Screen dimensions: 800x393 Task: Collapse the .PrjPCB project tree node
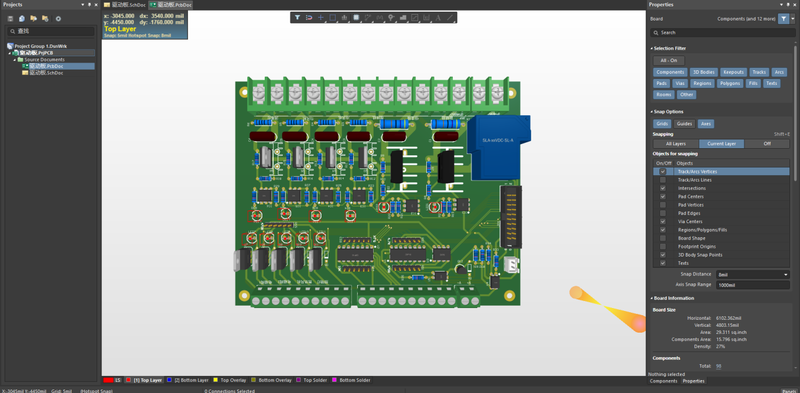click(9, 53)
